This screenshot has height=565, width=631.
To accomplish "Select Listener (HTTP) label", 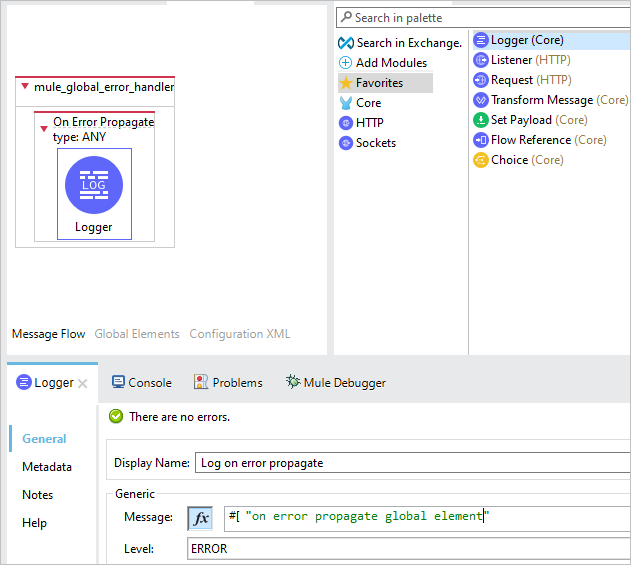I will click(x=531, y=60).
